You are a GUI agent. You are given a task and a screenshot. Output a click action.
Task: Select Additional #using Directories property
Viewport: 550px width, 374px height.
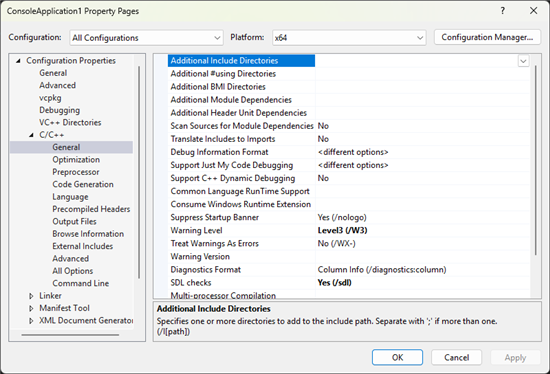coord(241,74)
